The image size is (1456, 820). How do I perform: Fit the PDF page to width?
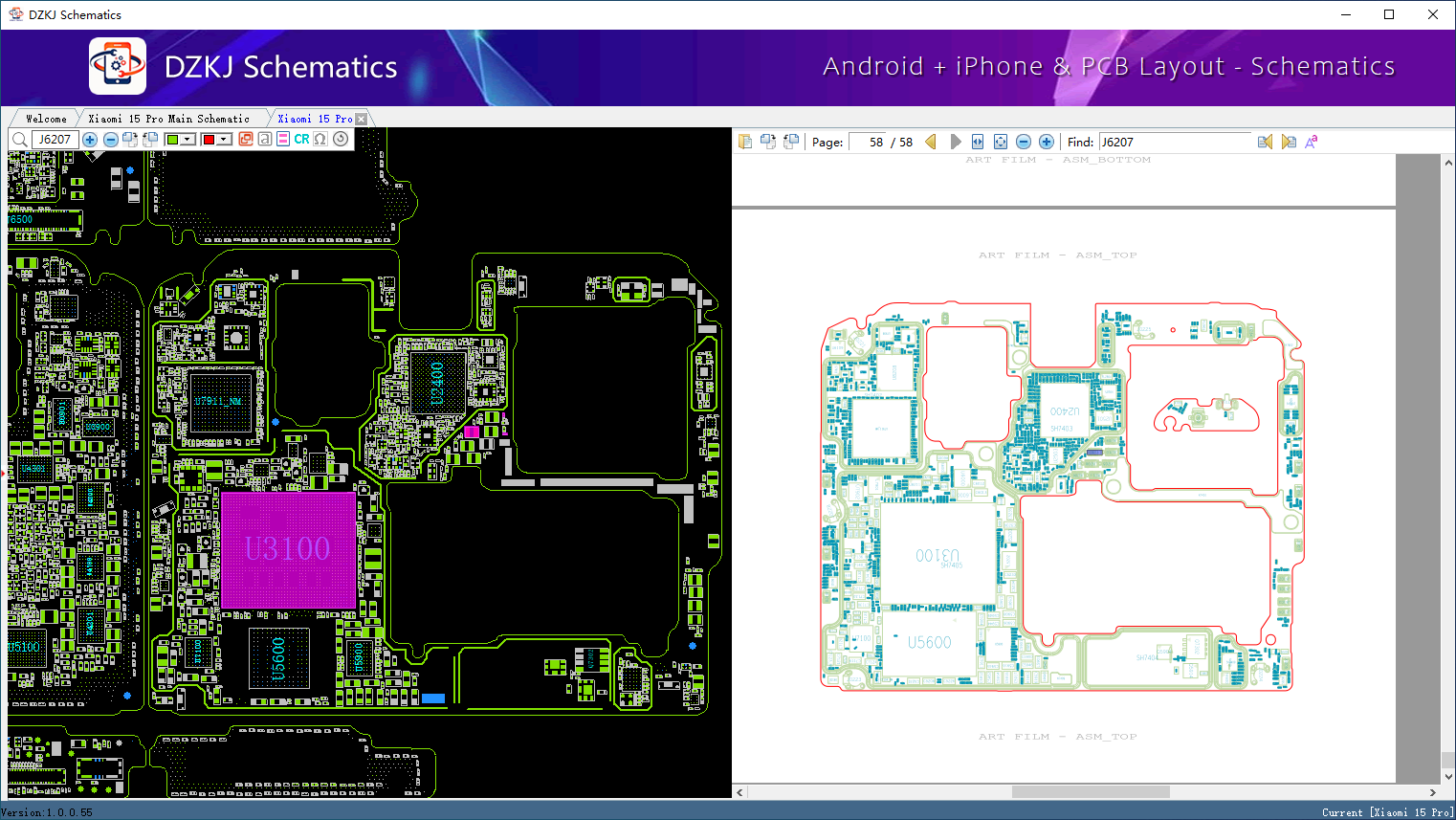tap(978, 142)
